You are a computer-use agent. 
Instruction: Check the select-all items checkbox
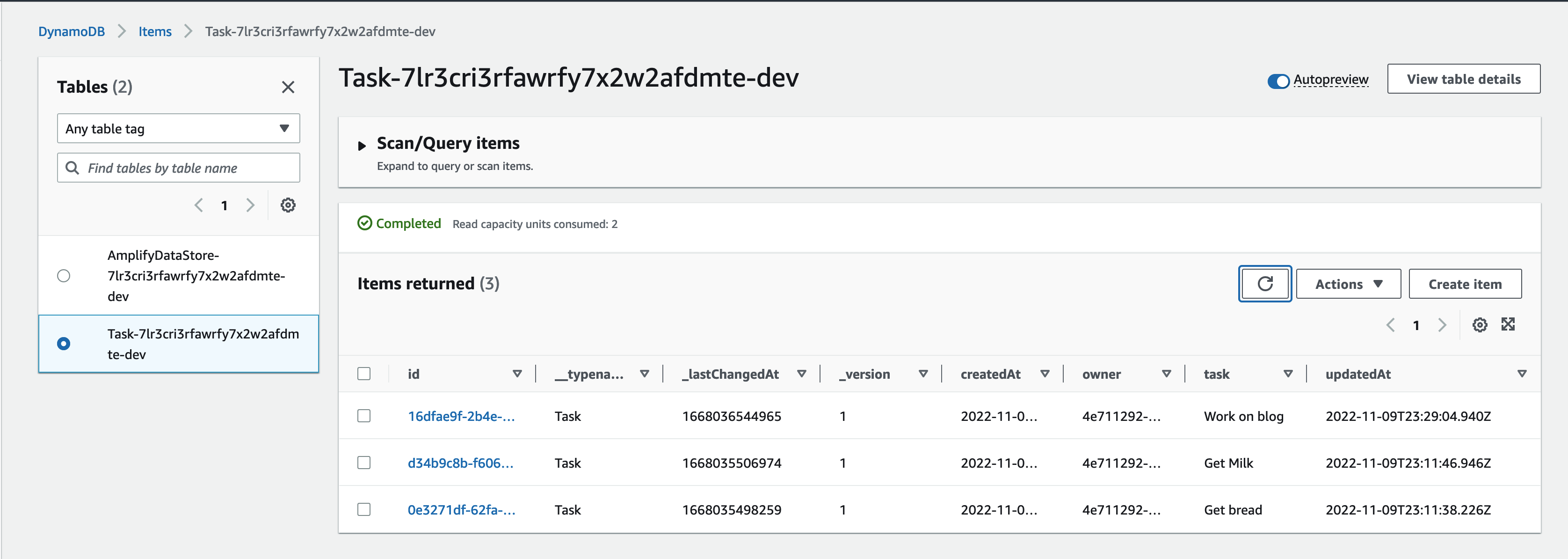tap(364, 373)
